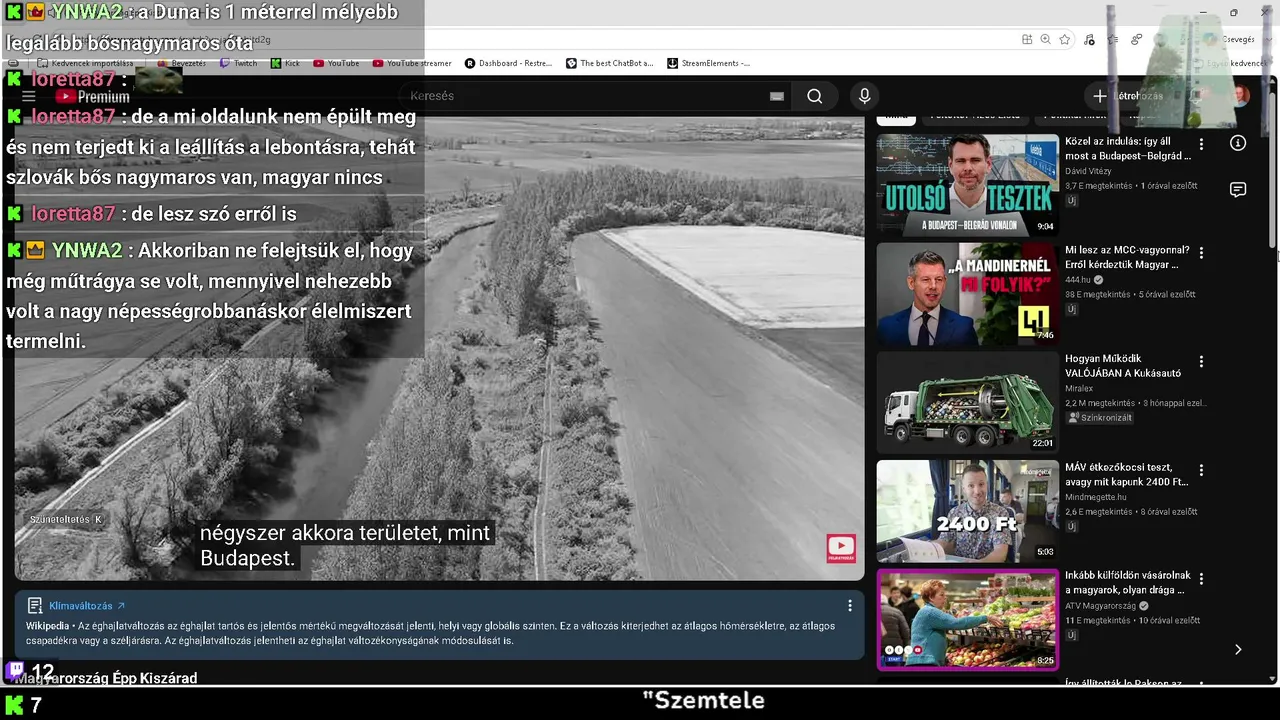The width and height of the screenshot is (1280, 720).
Task: Open video titled MÁV étkezőkocsi teszt
Action: pos(1127,474)
